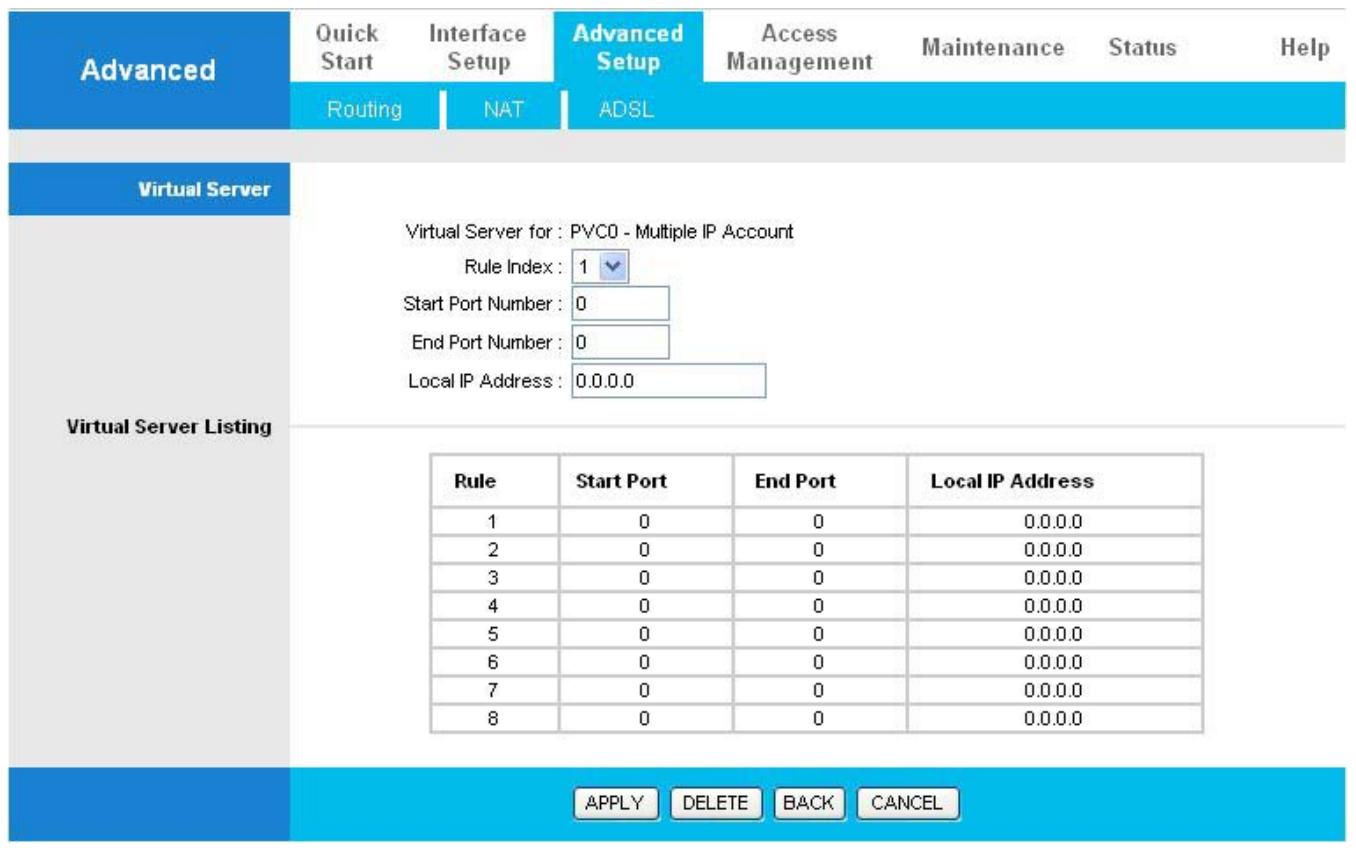Viewport: 1356px width, 850px height.
Task: Select the Rule column header
Action: point(495,481)
